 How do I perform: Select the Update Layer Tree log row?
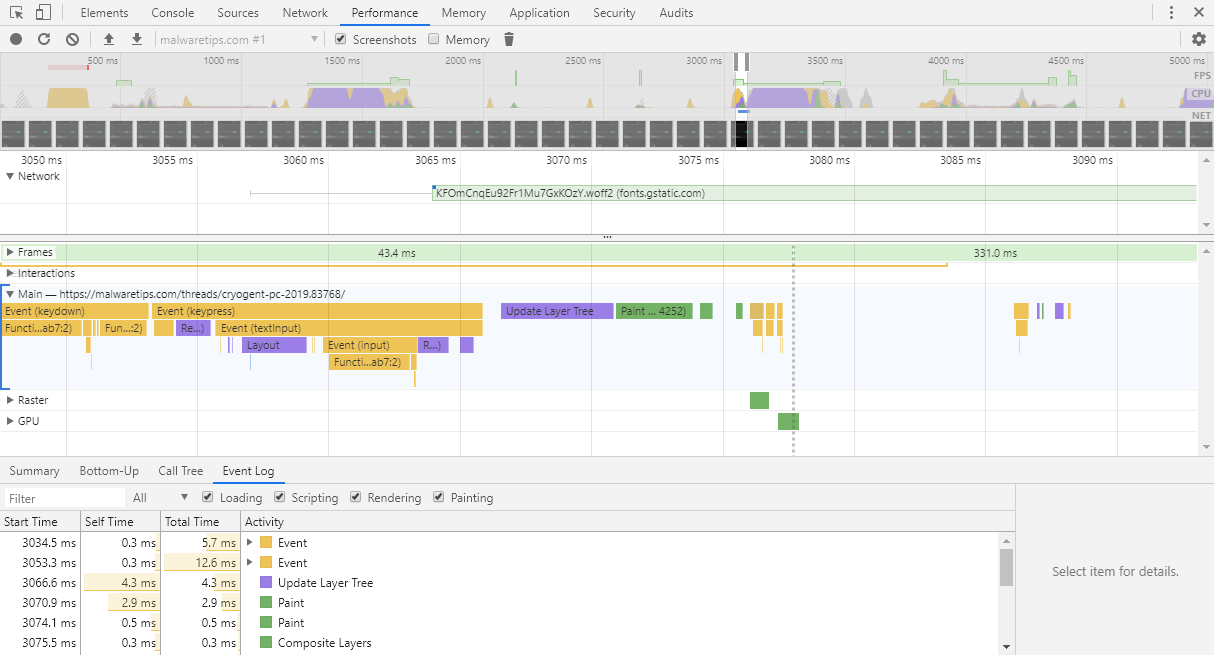327,583
